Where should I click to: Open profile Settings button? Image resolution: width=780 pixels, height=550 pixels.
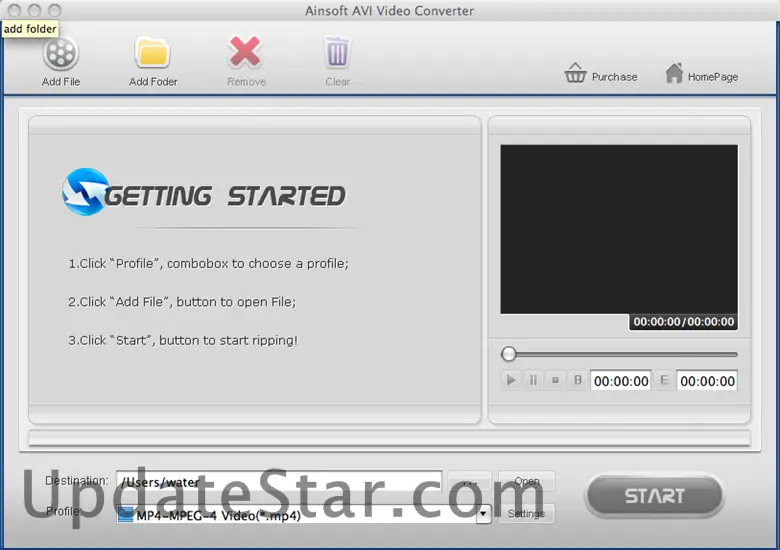[x=526, y=514]
